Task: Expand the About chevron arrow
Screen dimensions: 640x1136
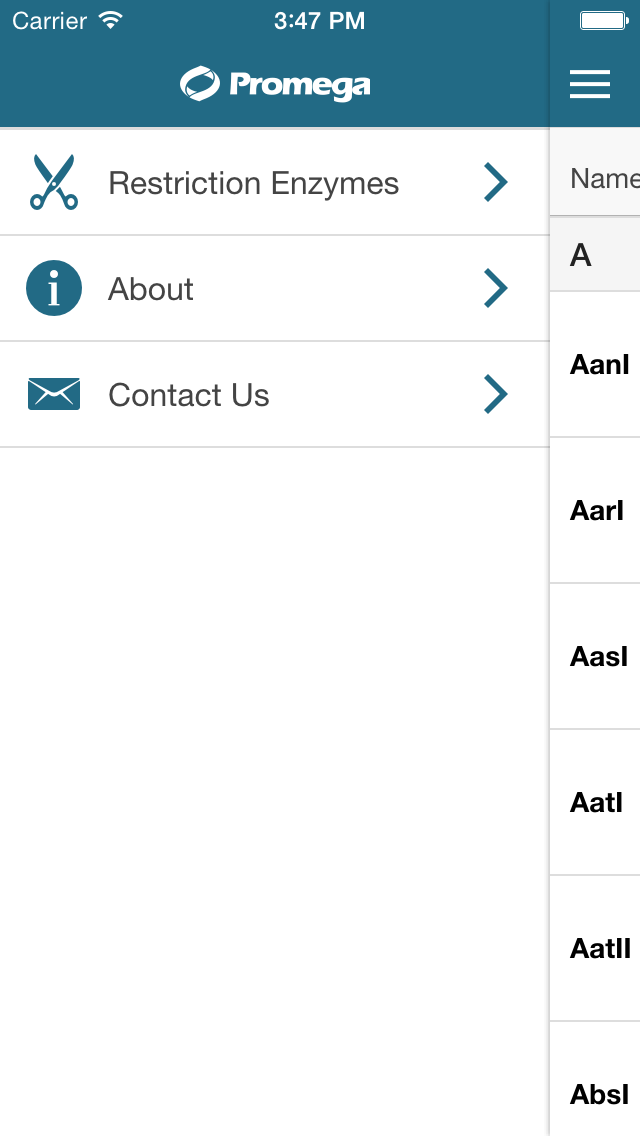Action: pyautogui.click(x=496, y=288)
